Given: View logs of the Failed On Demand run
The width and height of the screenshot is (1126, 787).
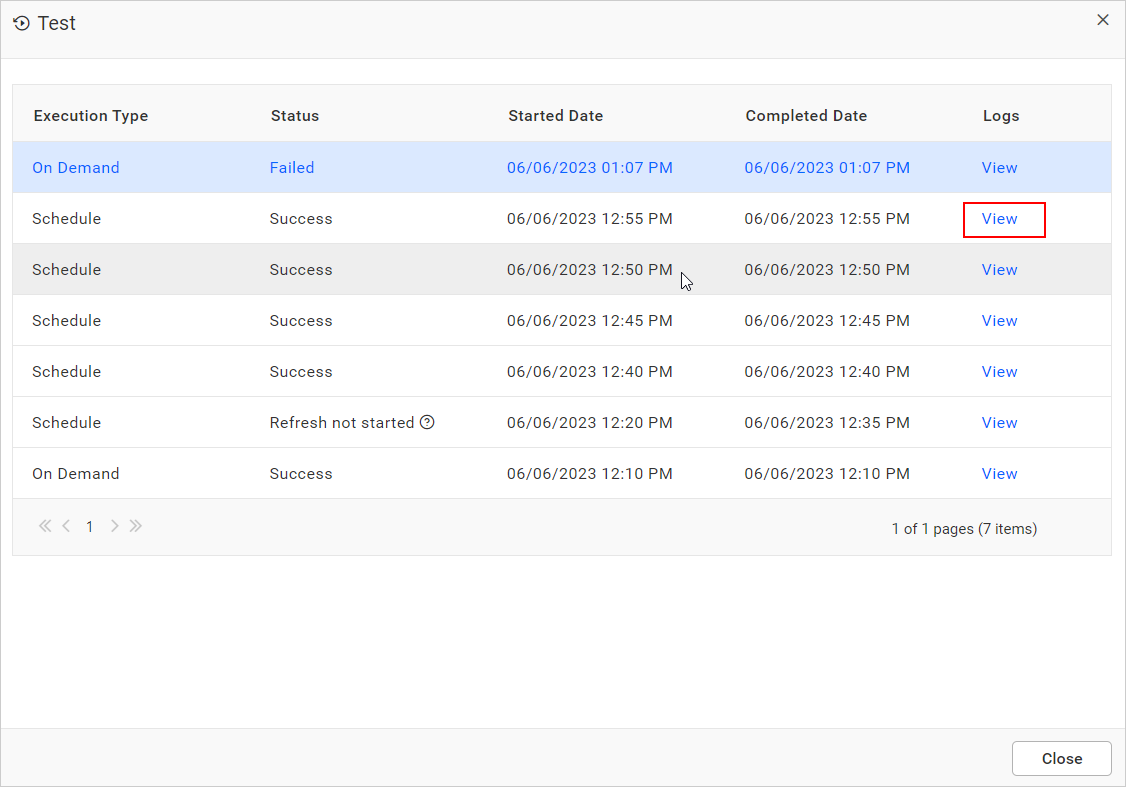Looking at the screenshot, I should click(x=999, y=167).
